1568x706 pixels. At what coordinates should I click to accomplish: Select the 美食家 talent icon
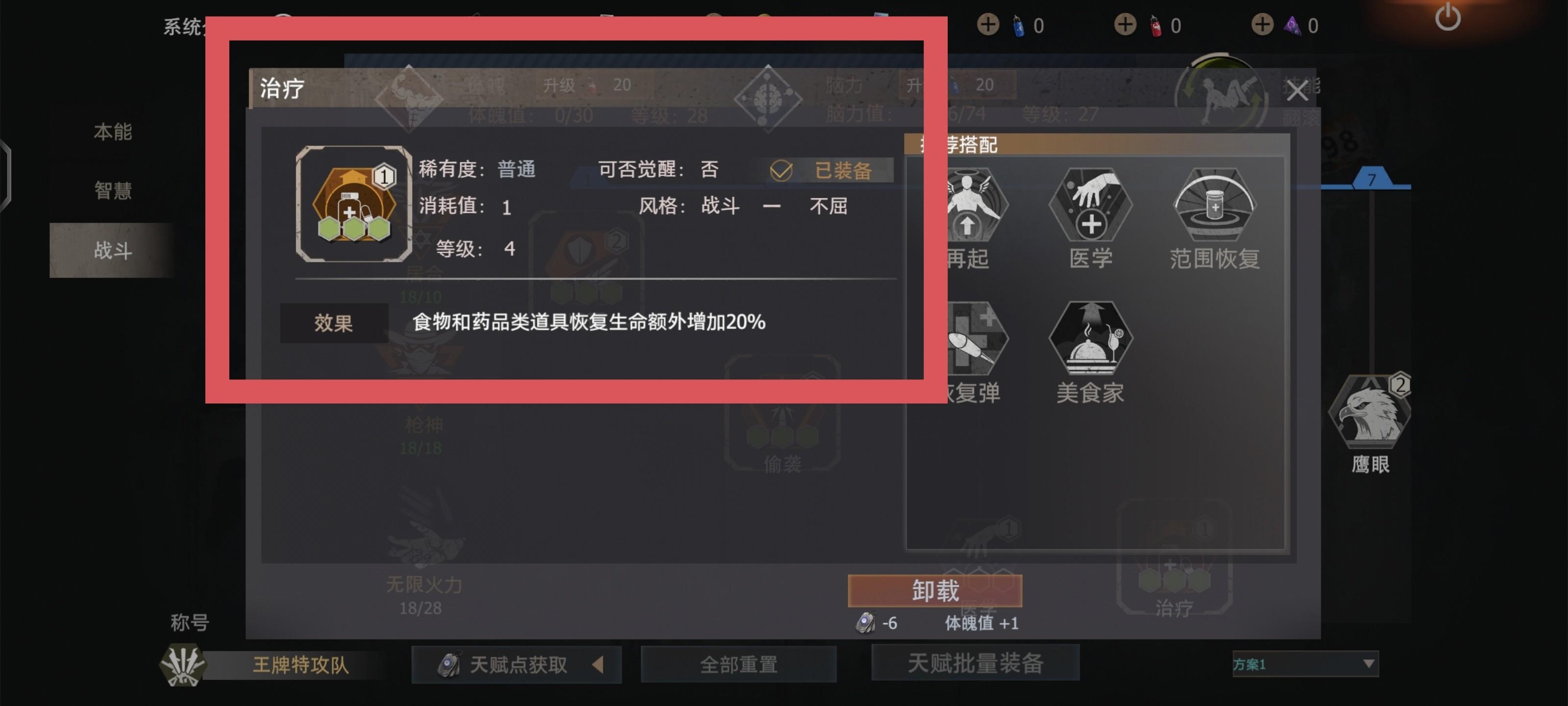pyautogui.click(x=1090, y=339)
